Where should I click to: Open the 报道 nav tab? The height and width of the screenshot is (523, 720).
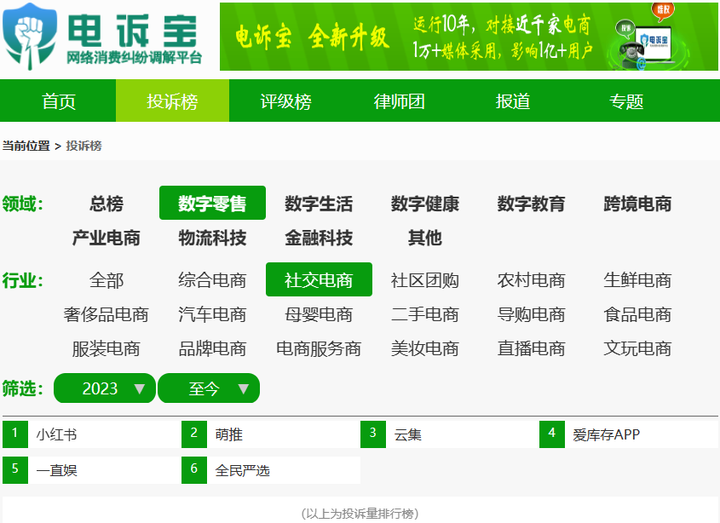point(512,101)
